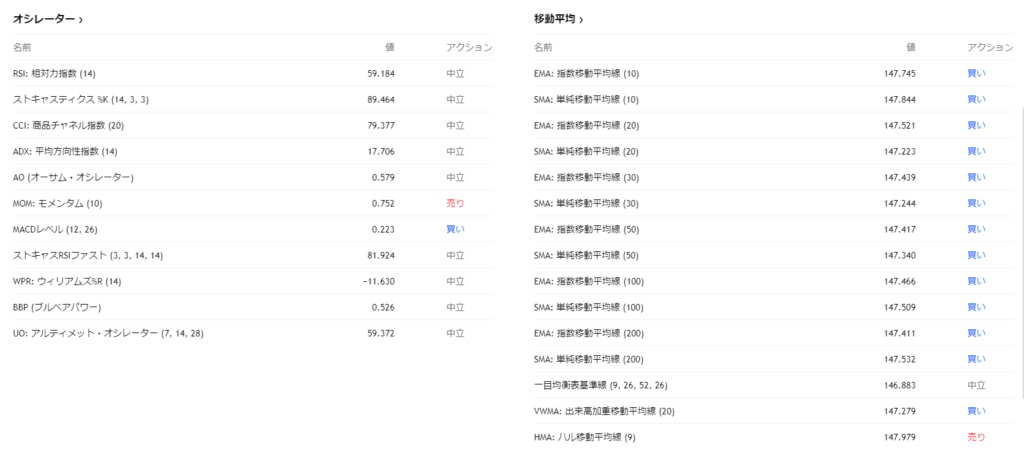Click the アクション column header in オシレーター table
Viewport: 1024px width, 465px height.
click(469, 47)
